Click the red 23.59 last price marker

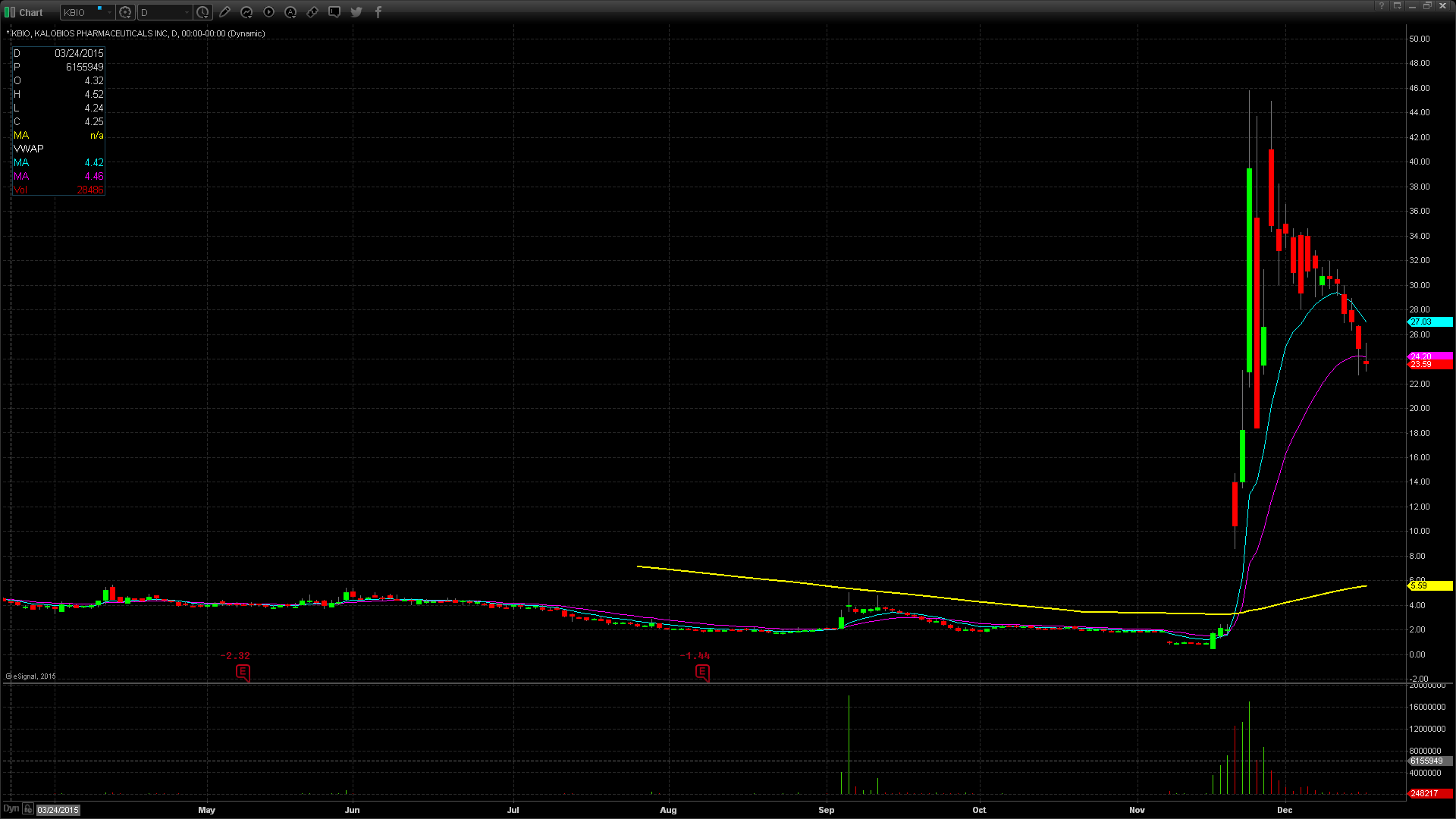(1430, 365)
